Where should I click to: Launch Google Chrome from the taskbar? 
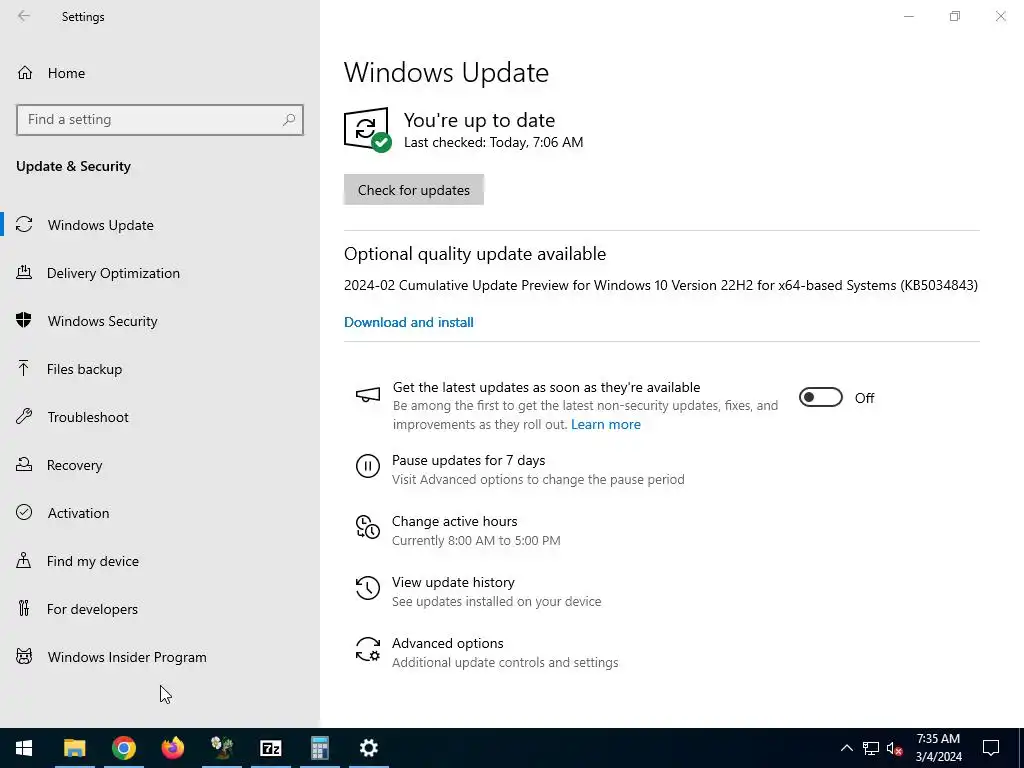(123, 748)
